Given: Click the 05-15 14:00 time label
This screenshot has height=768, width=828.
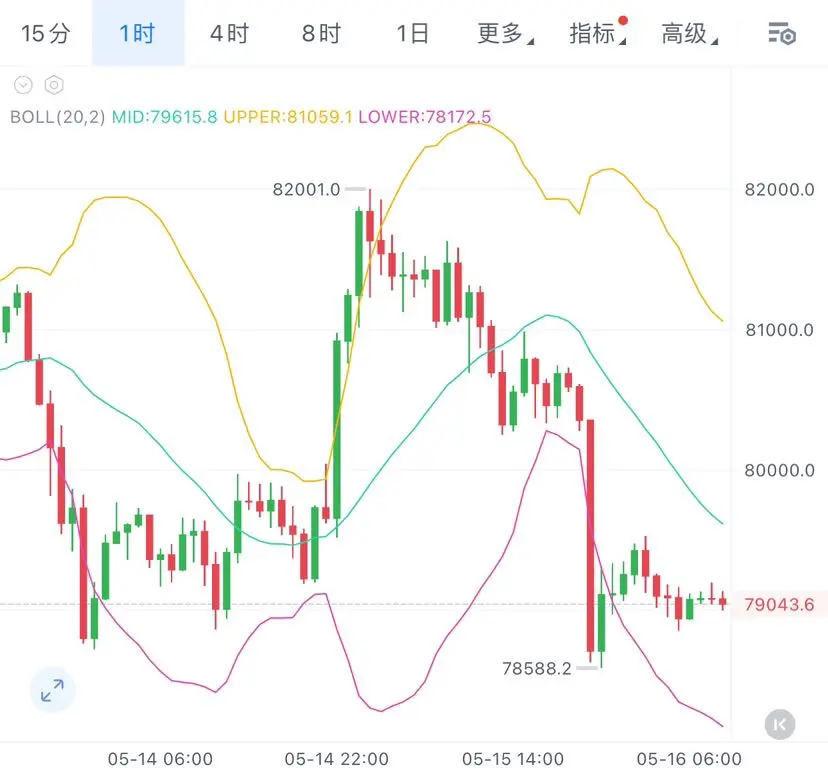Looking at the screenshot, I should tap(513, 759).
